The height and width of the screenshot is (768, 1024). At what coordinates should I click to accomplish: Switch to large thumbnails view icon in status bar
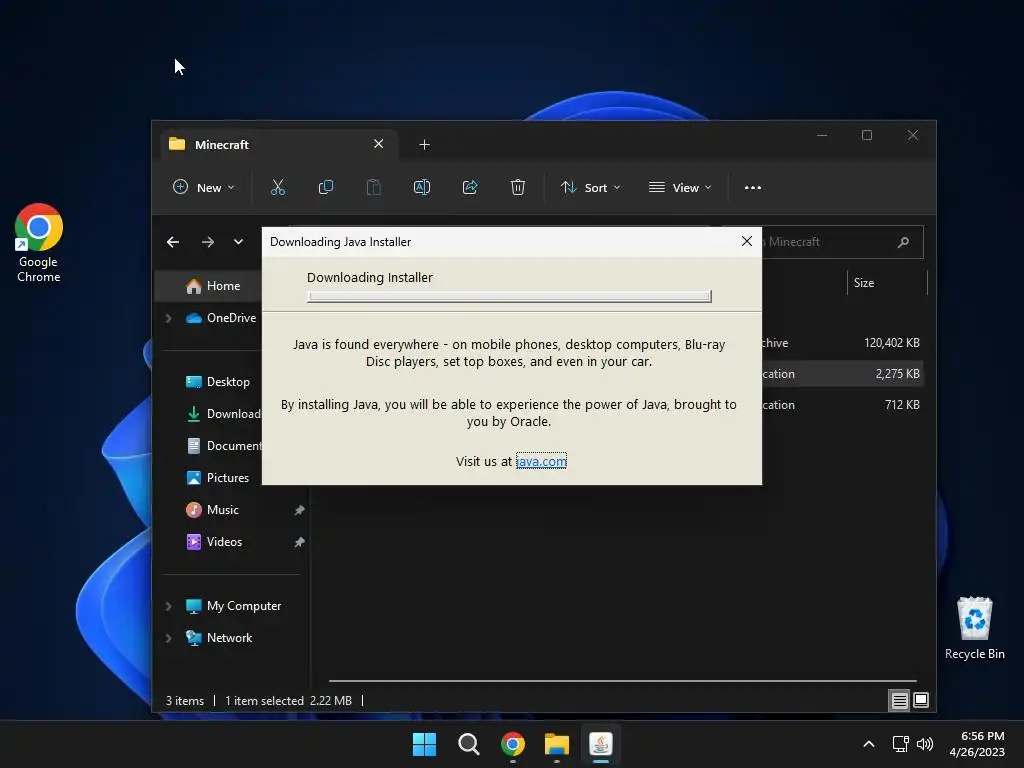click(921, 701)
